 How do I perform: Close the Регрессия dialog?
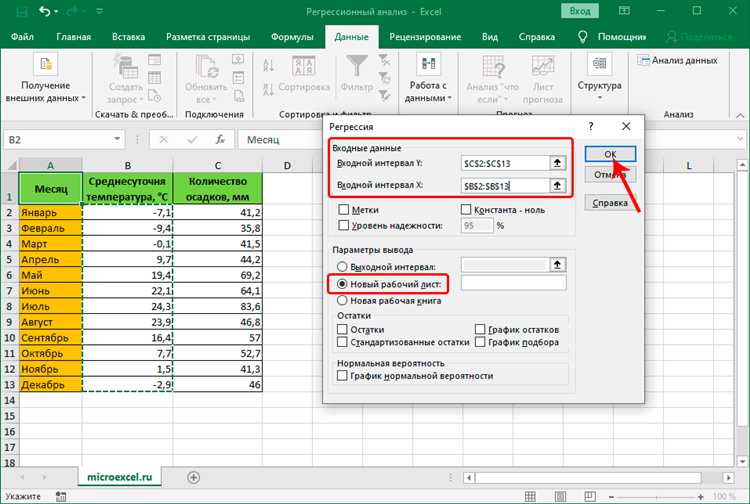pyautogui.click(x=626, y=126)
